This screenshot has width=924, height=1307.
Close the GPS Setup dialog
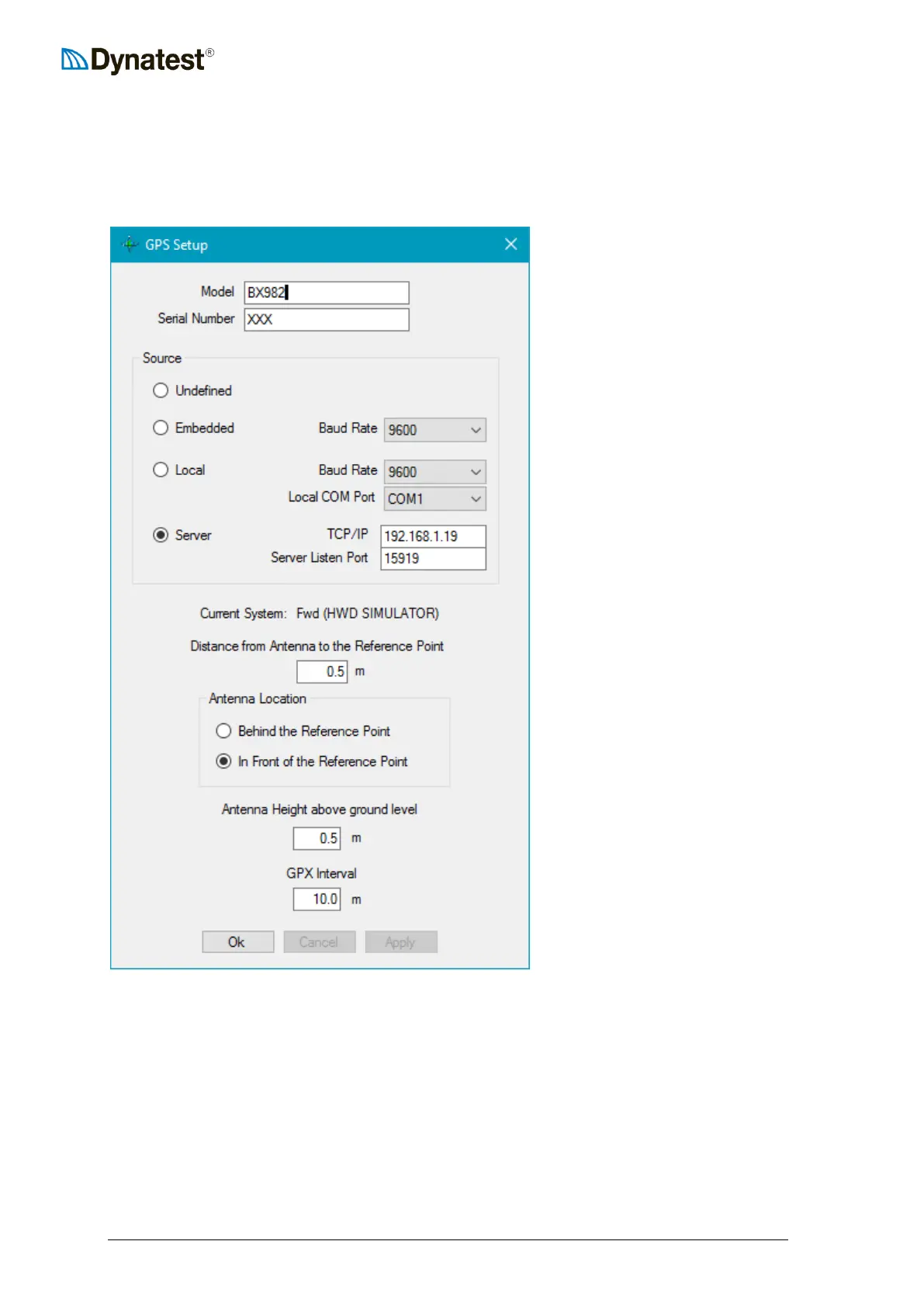pos(510,244)
